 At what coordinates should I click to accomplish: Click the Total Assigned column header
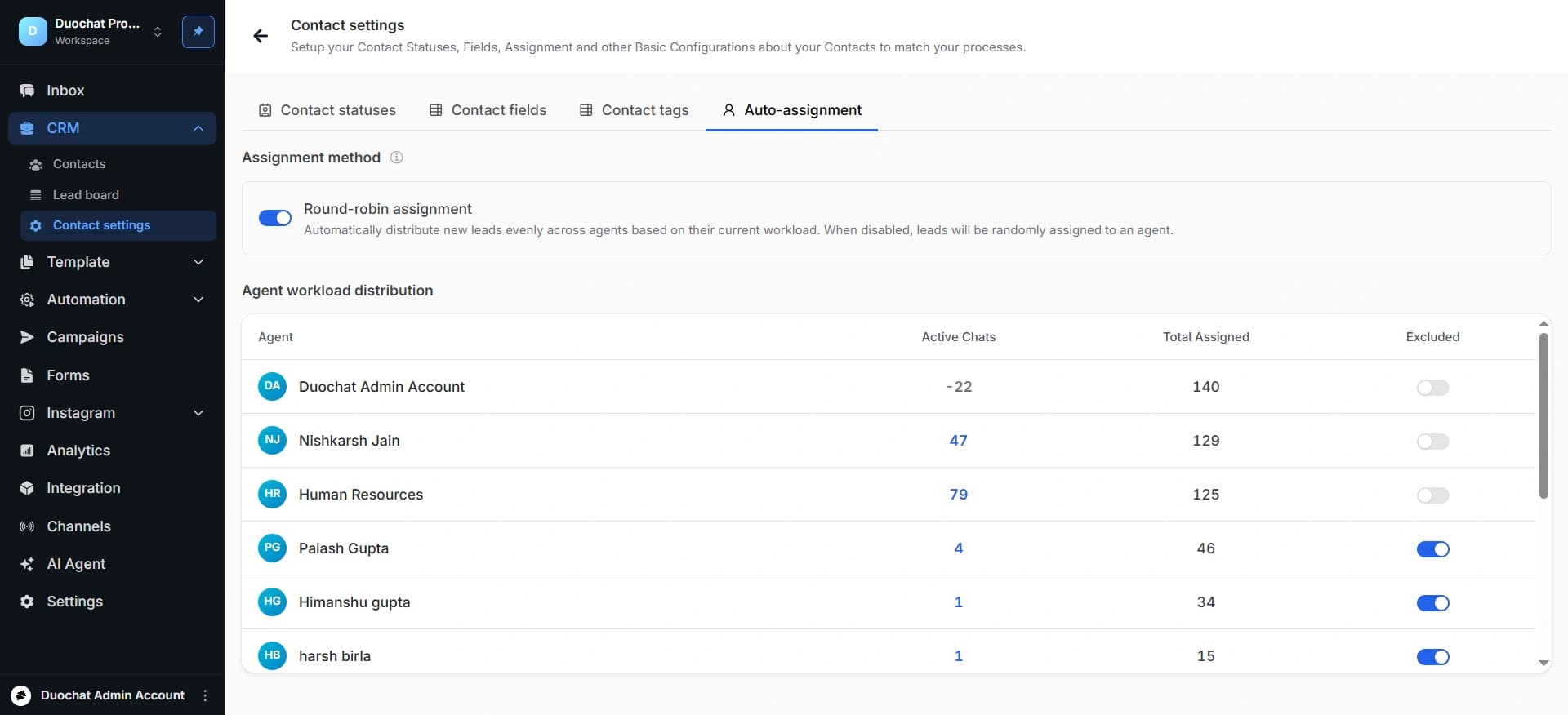click(x=1206, y=337)
